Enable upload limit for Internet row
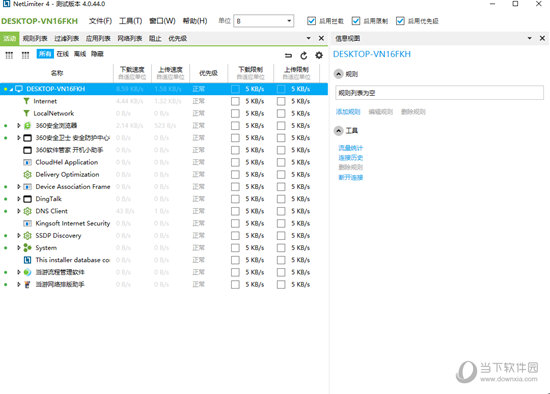550x394 pixels. click(x=281, y=101)
